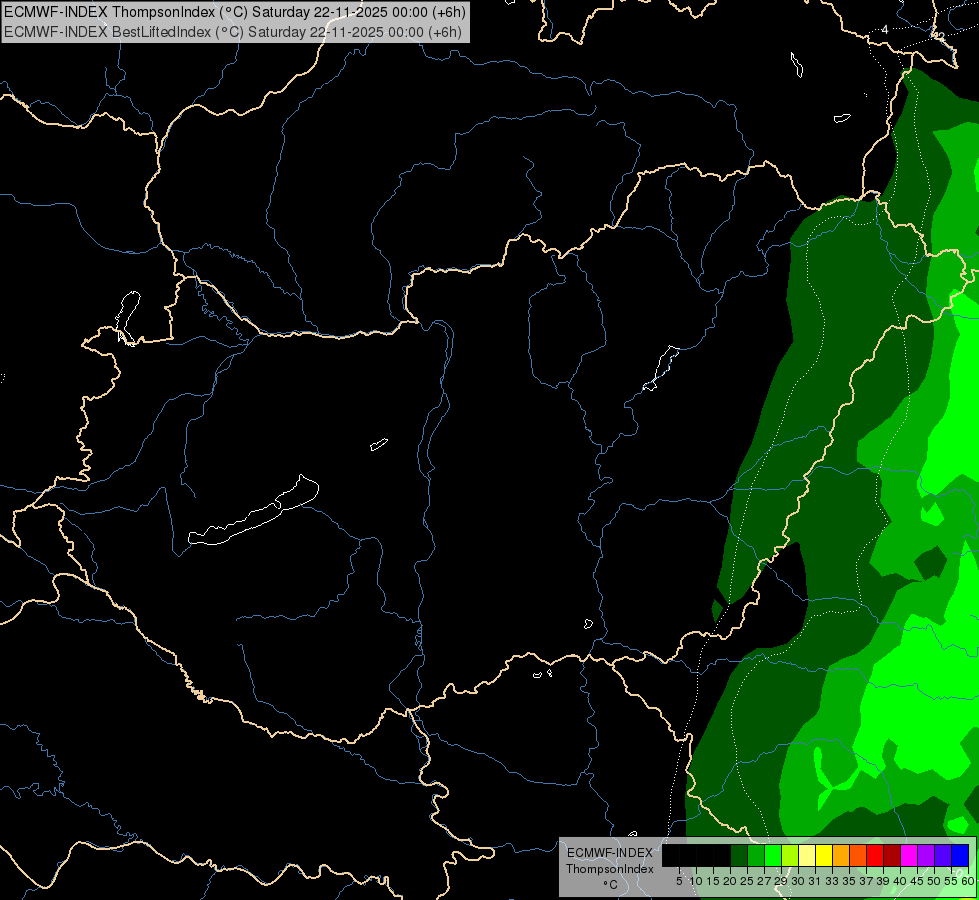Click the legend value 29

(x=780, y=881)
